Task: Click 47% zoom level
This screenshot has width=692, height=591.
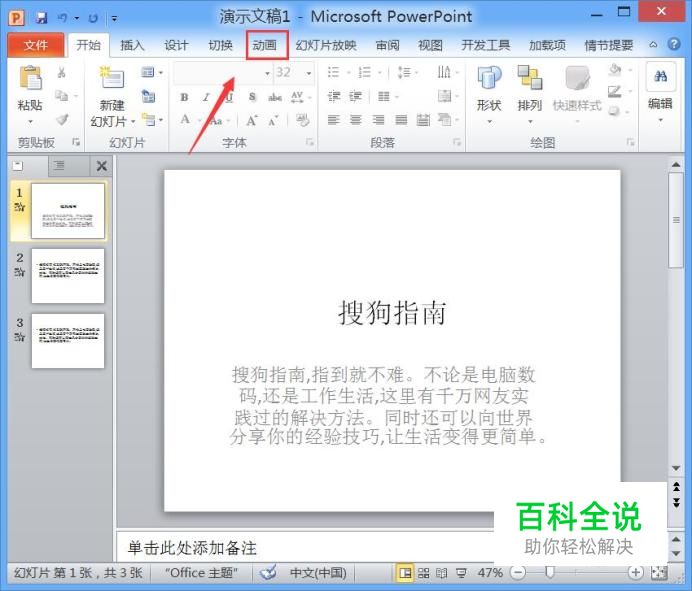Action: coord(490,573)
